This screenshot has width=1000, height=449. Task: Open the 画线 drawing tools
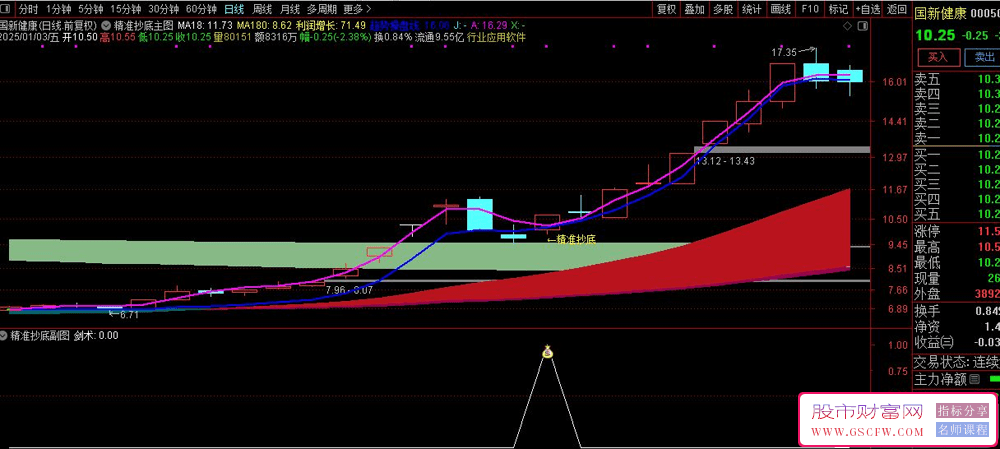click(x=780, y=9)
